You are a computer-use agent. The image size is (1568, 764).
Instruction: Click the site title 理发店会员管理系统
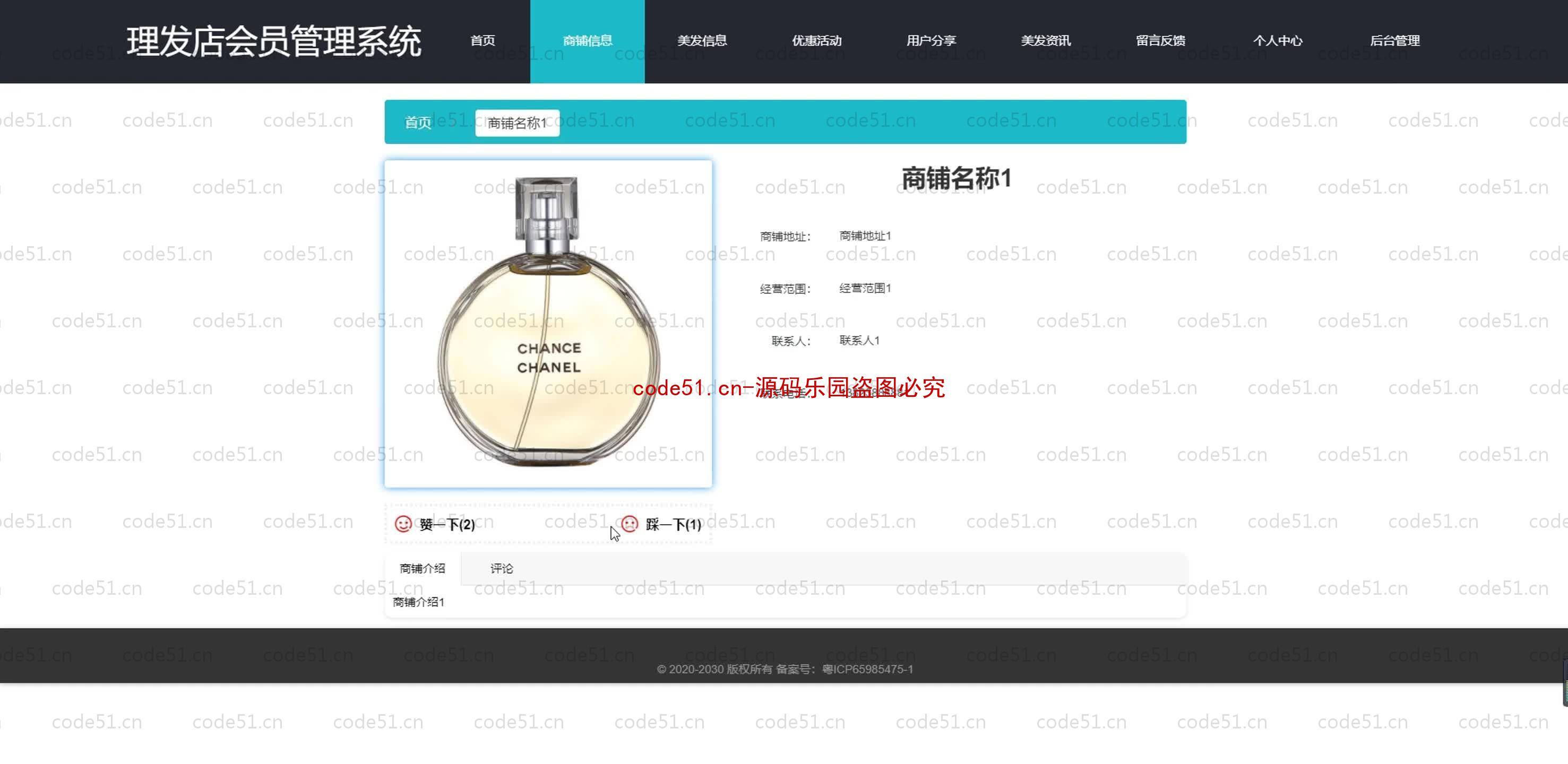point(274,41)
